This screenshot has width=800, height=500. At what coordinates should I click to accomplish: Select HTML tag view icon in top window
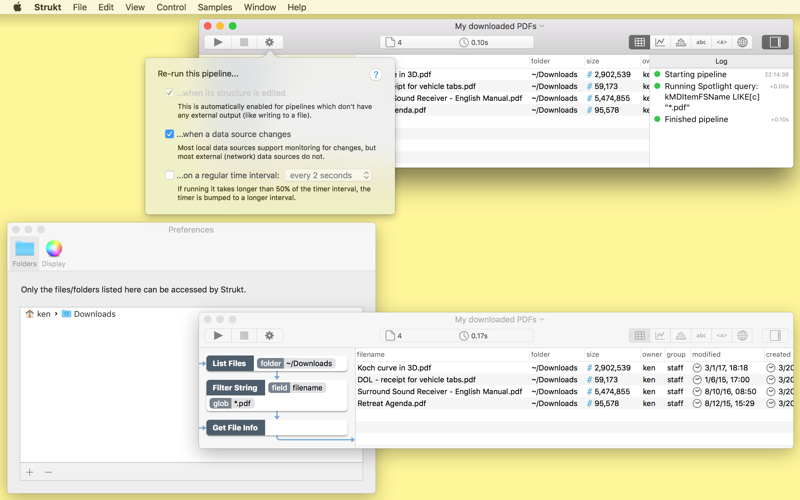tap(721, 42)
